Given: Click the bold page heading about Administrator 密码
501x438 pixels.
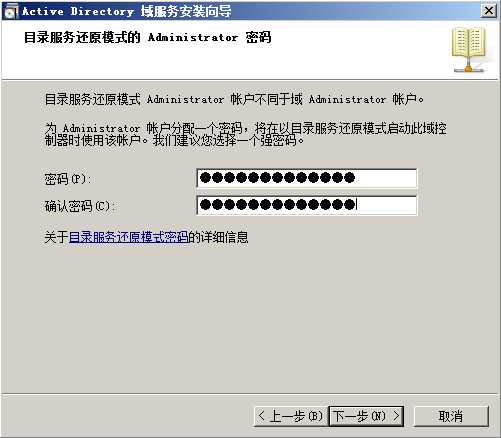Looking at the screenshot, I should point(147,37).
